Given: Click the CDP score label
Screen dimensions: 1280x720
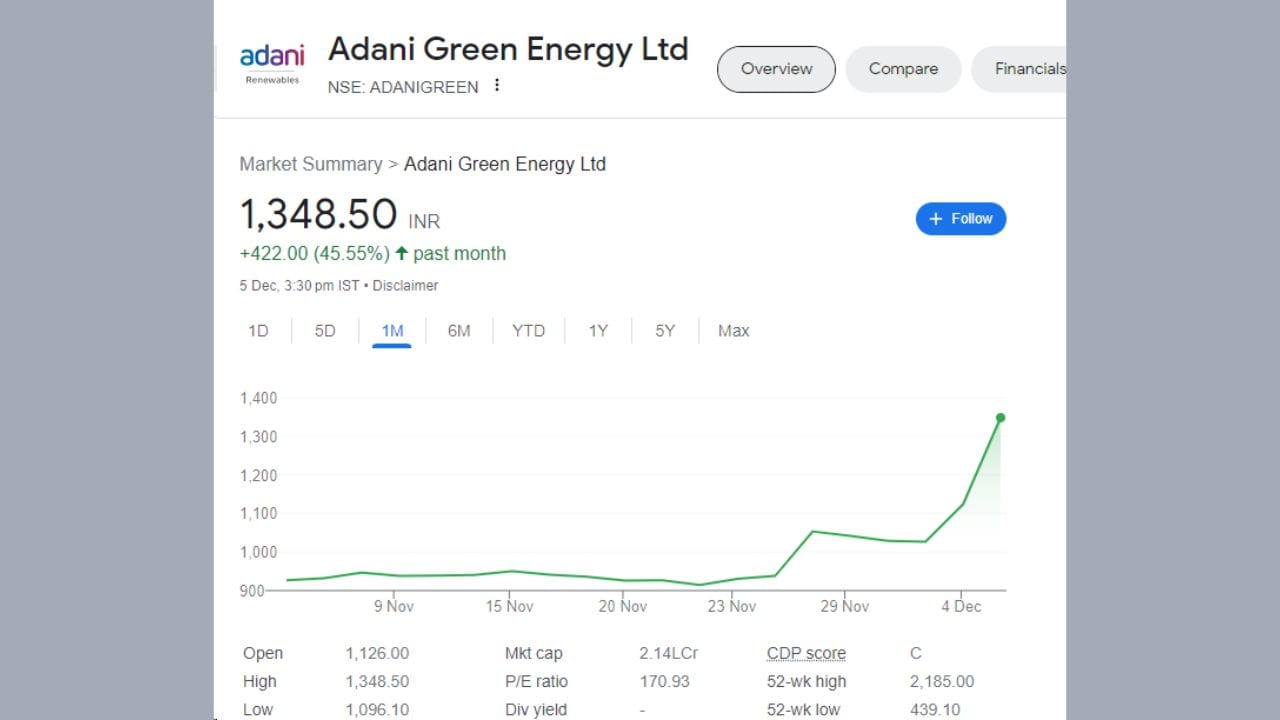Looking at the screenshot, I should pyautogui.click(x=806, y=653).
